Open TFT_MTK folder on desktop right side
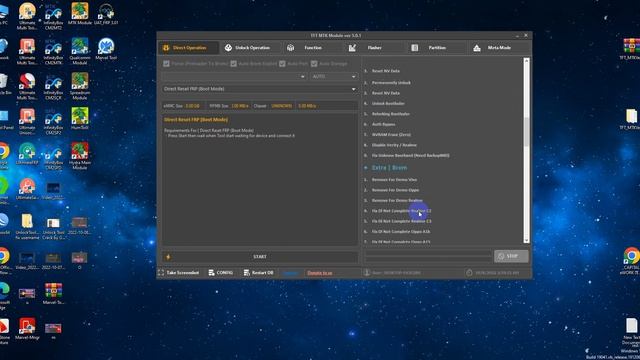This screenshot has height=360, width=640. [x=631, y=119]
